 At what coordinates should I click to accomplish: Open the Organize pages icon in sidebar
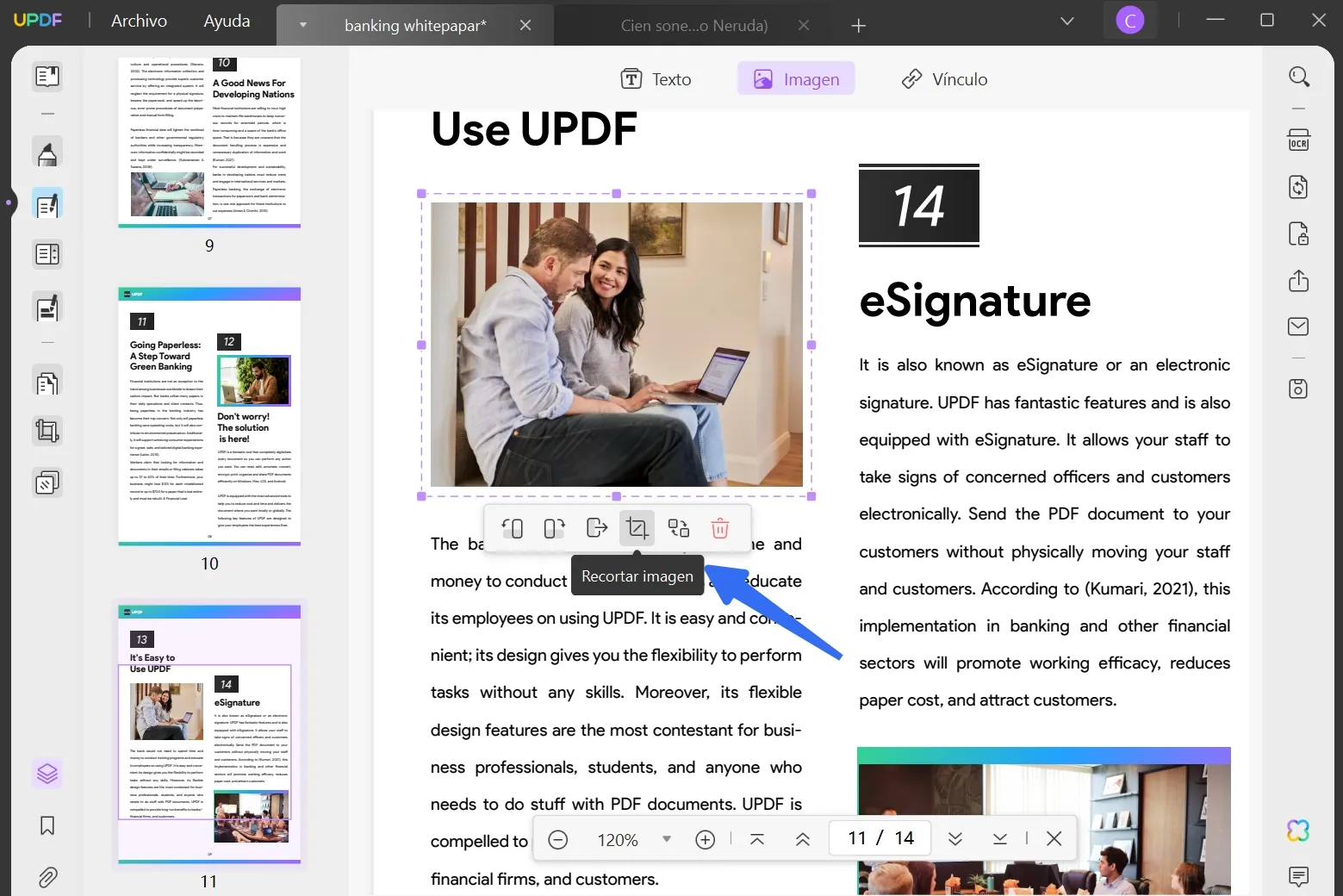[47, 254]
